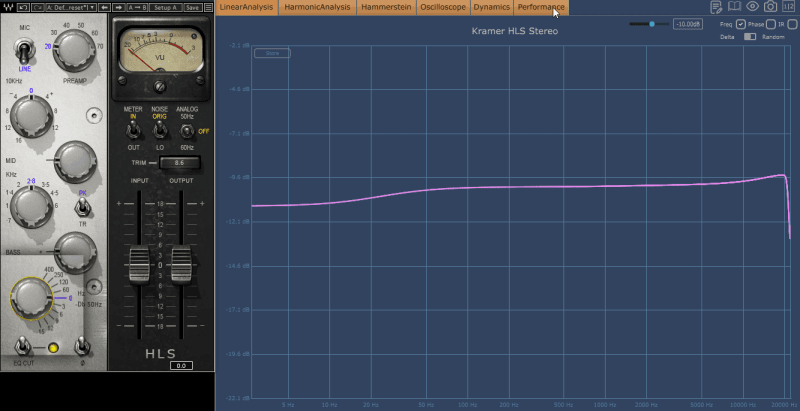The width and height of the screenshot is (800, 411).
Task: Click the -10.00dB level field
Action: (688, 24)
